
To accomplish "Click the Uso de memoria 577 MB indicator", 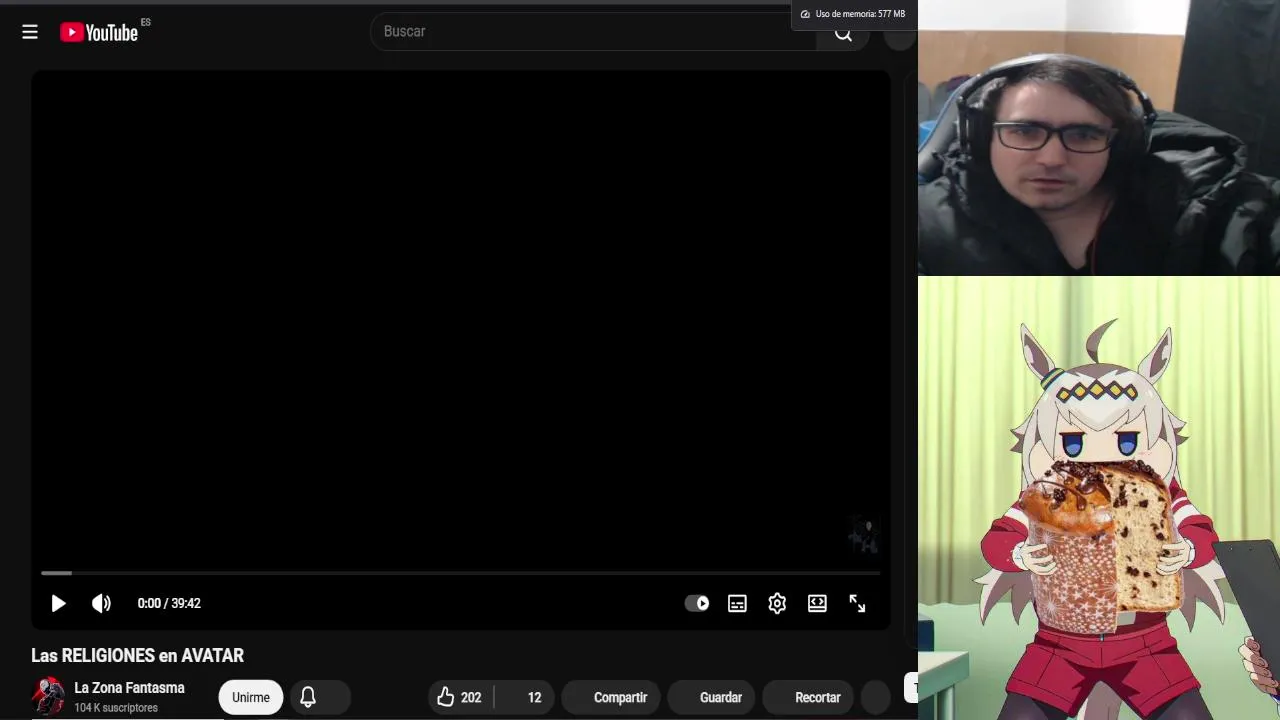I will [x=853, y=14].
